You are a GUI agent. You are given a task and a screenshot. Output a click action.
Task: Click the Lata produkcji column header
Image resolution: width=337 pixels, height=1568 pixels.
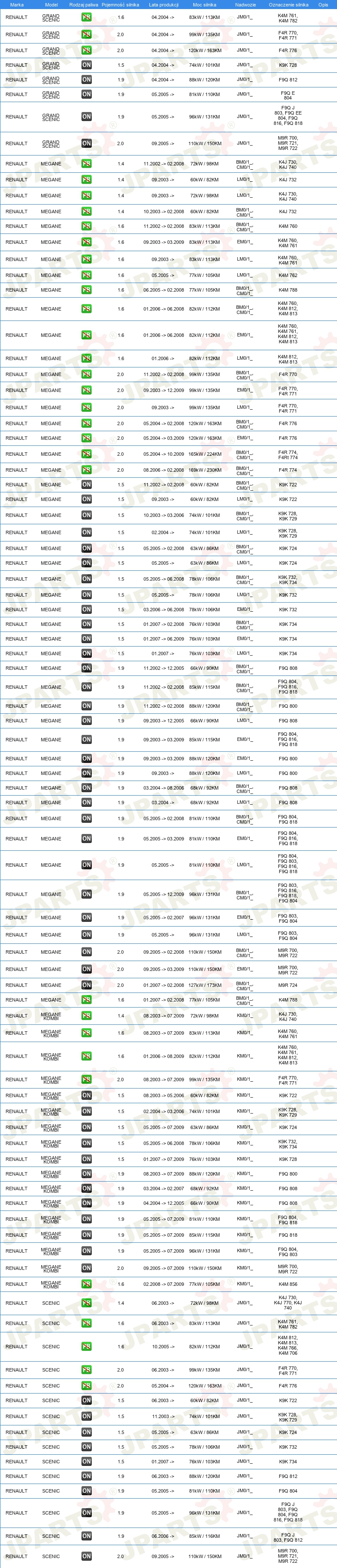163,4
